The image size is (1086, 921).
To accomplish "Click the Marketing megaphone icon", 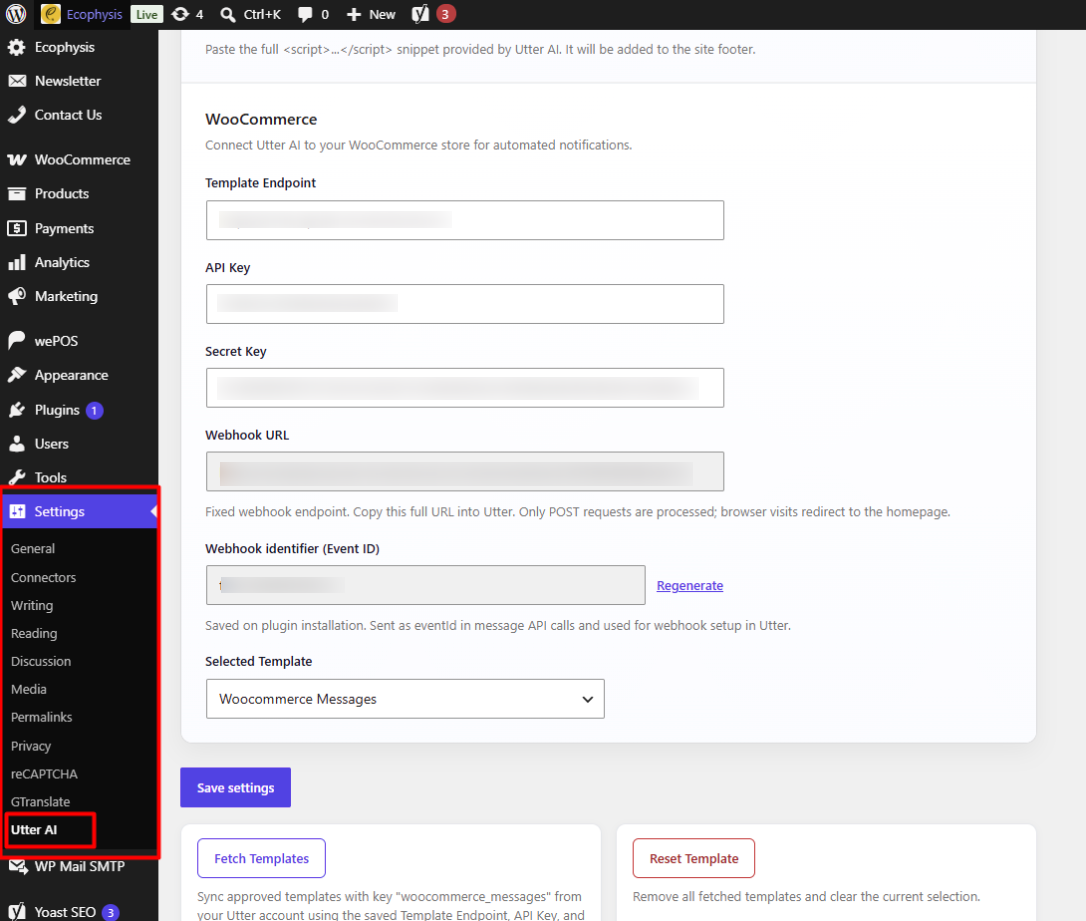I will 17,296.
